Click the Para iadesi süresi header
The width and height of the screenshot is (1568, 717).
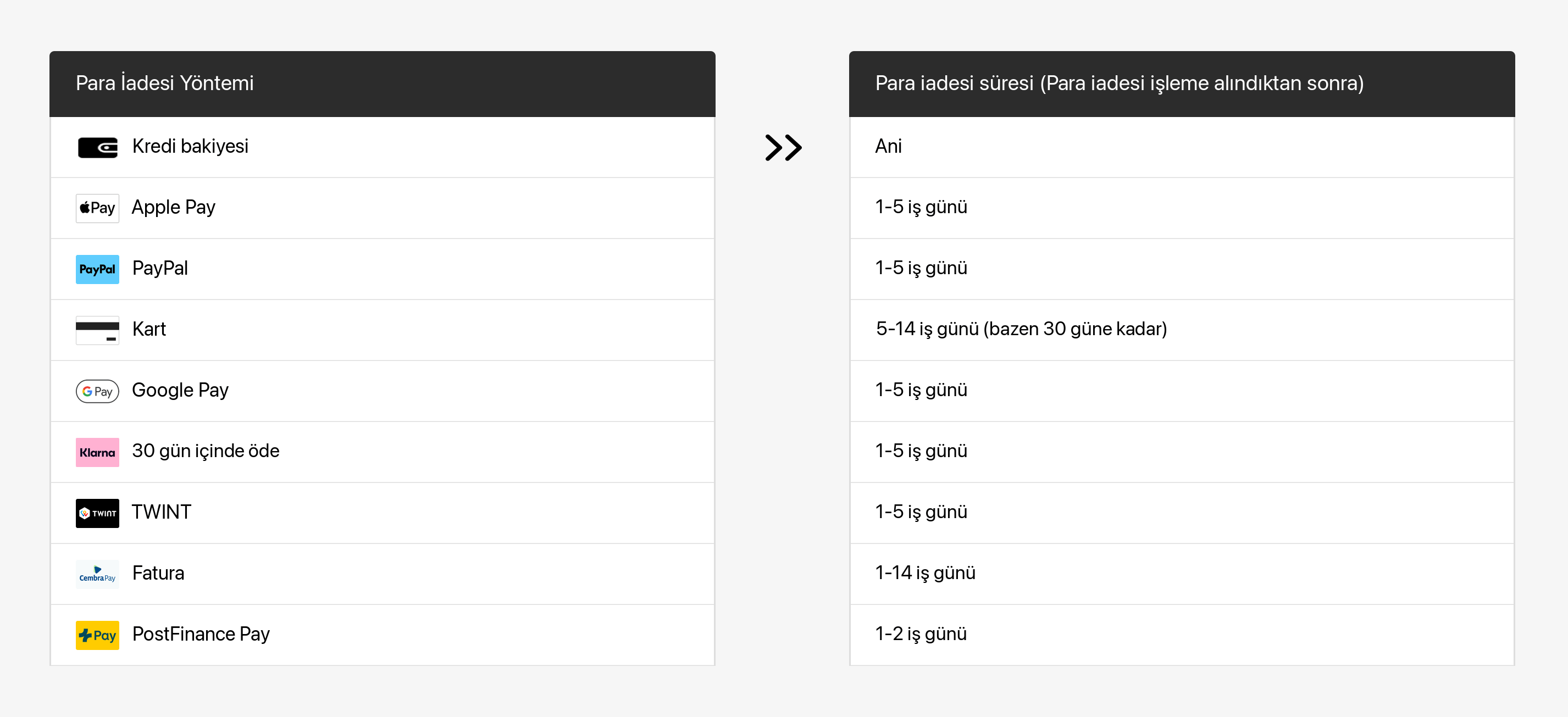[x=1182, y=84]
